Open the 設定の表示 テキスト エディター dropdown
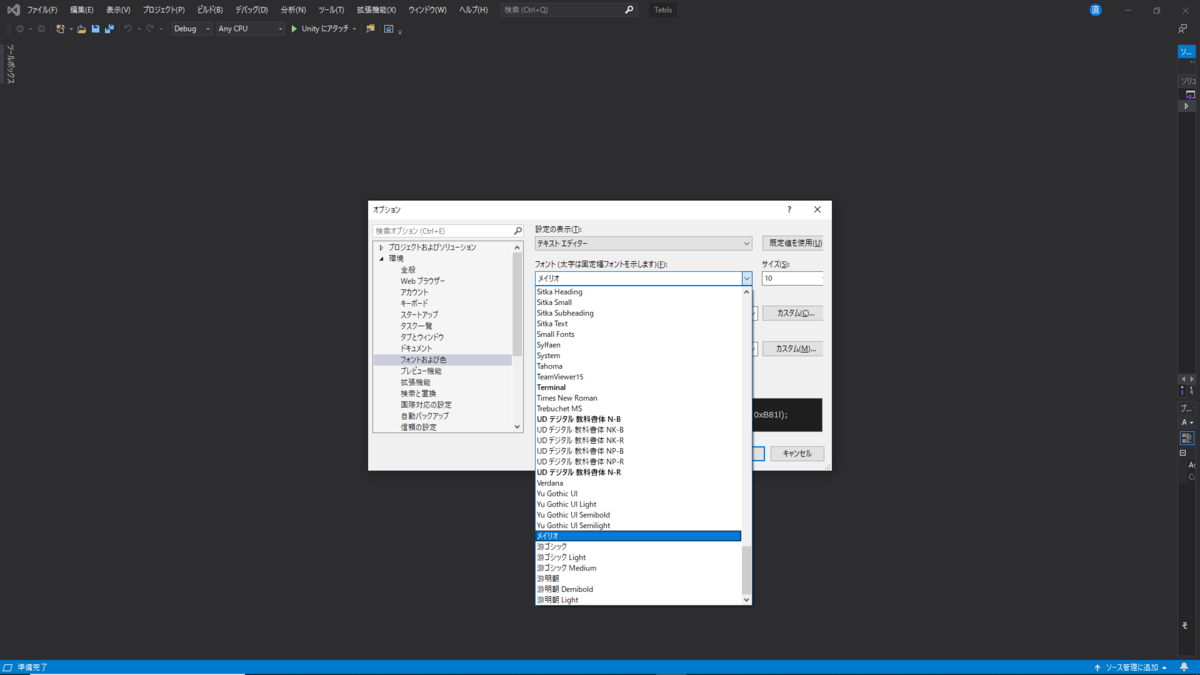This screenshot has width=1200, height=675. 643,243
